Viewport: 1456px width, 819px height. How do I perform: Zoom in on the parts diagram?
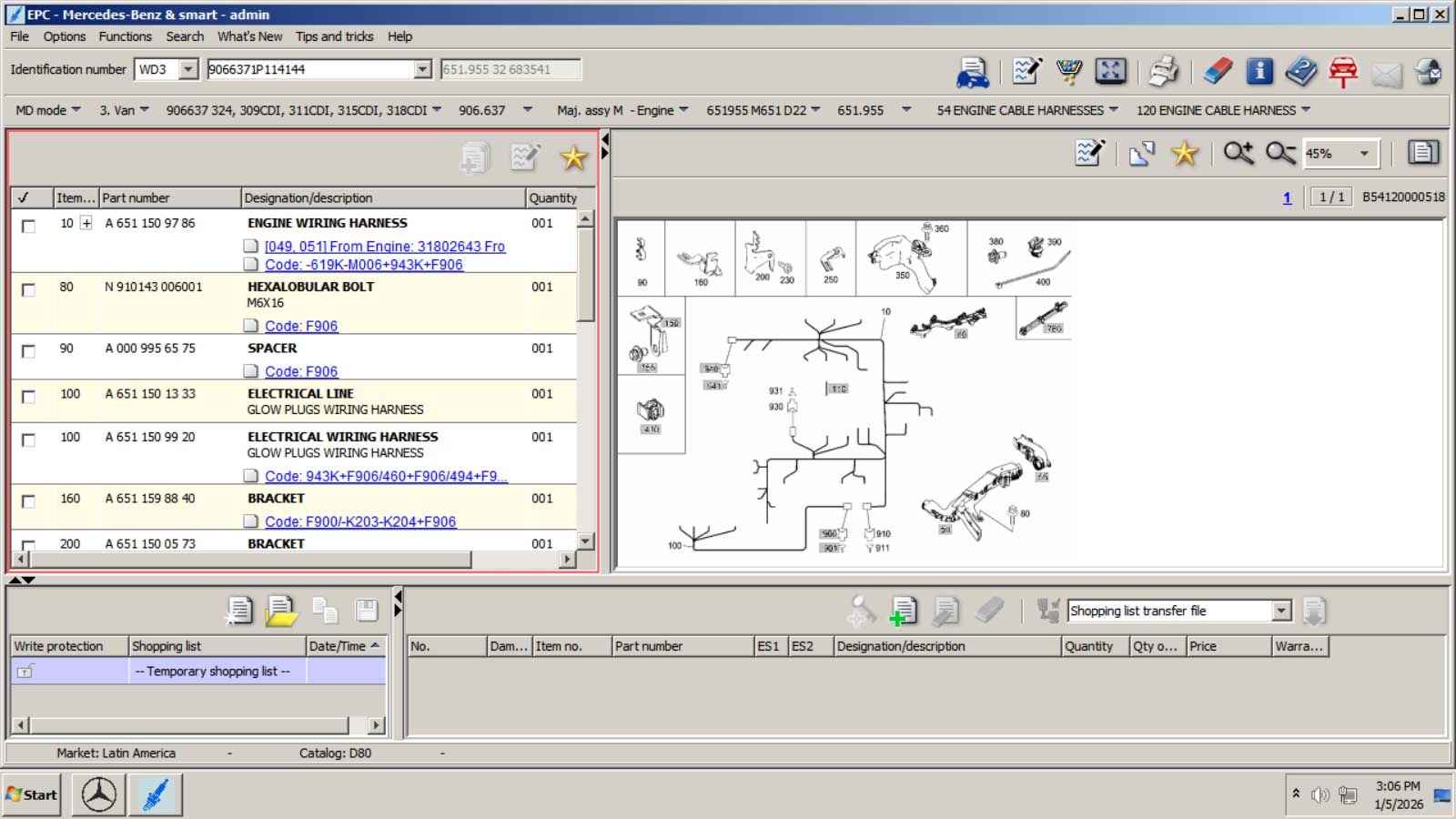point(1238,153)
